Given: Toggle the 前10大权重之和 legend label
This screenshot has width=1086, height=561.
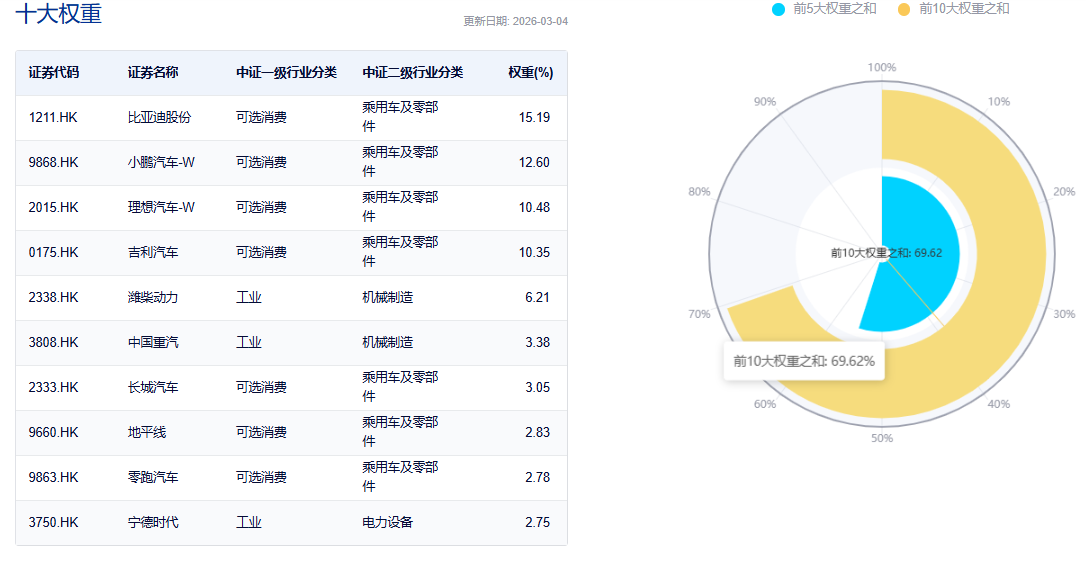Looking at the screenshot, I should click(963, 9).
